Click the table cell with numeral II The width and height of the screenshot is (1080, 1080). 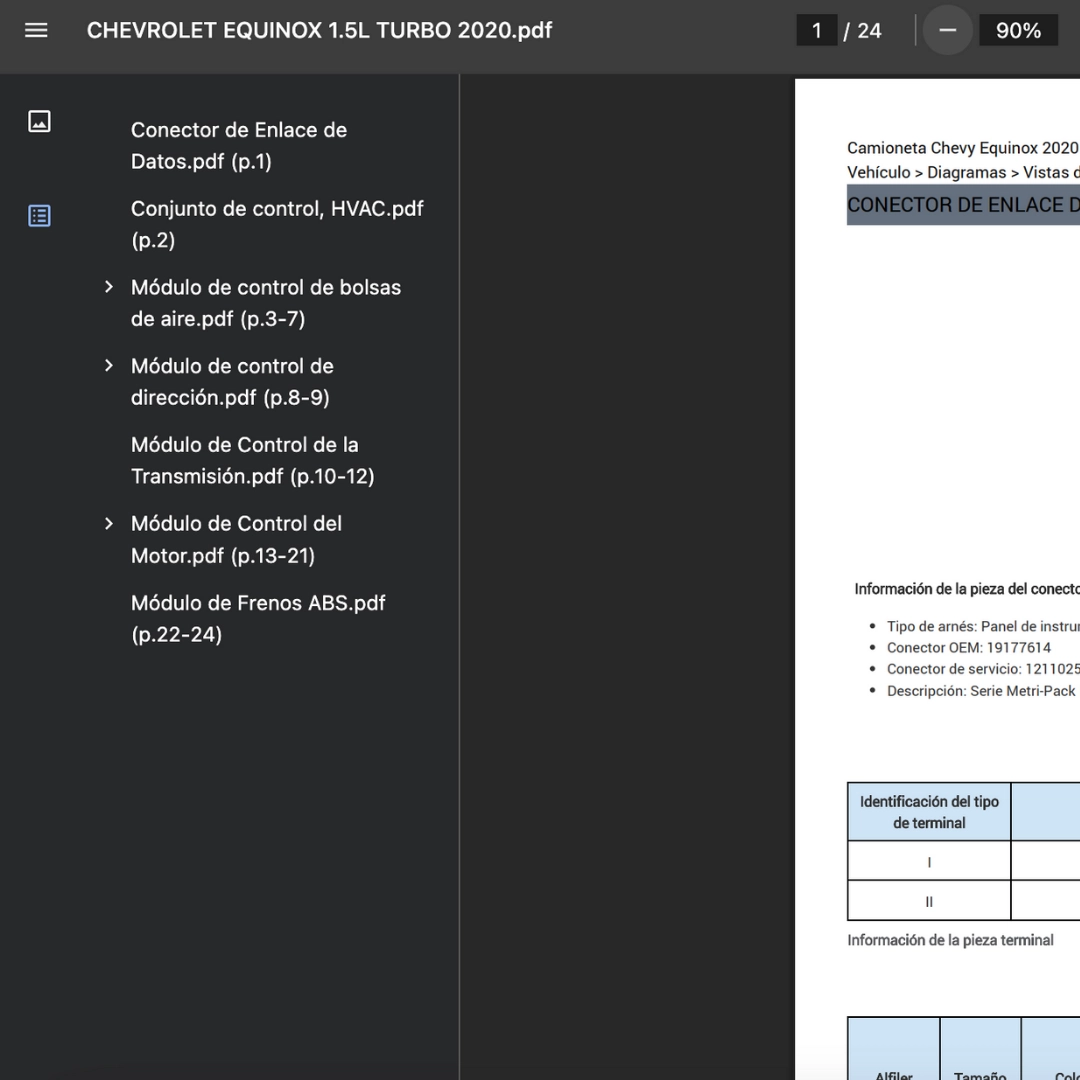pos(929,901)
